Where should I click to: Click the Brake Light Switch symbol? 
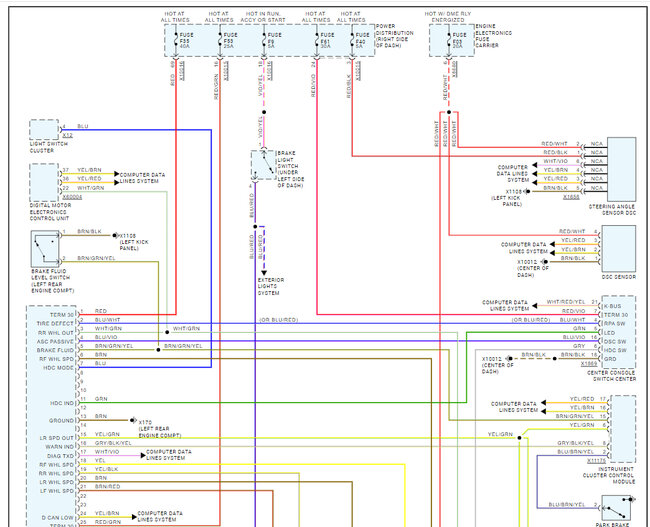click(x=263, y=165)
